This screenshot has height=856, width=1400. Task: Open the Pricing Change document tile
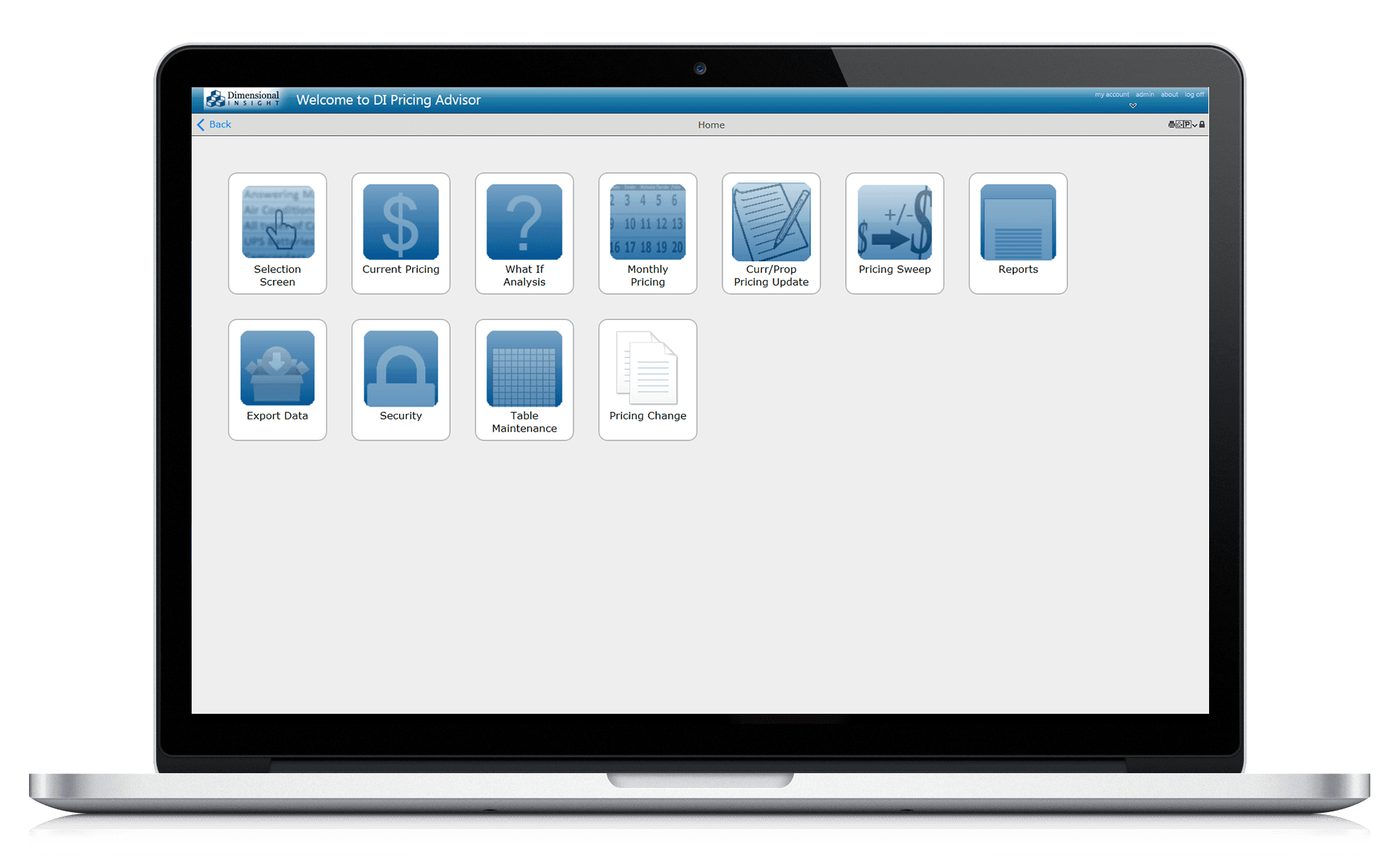point(648,380)
